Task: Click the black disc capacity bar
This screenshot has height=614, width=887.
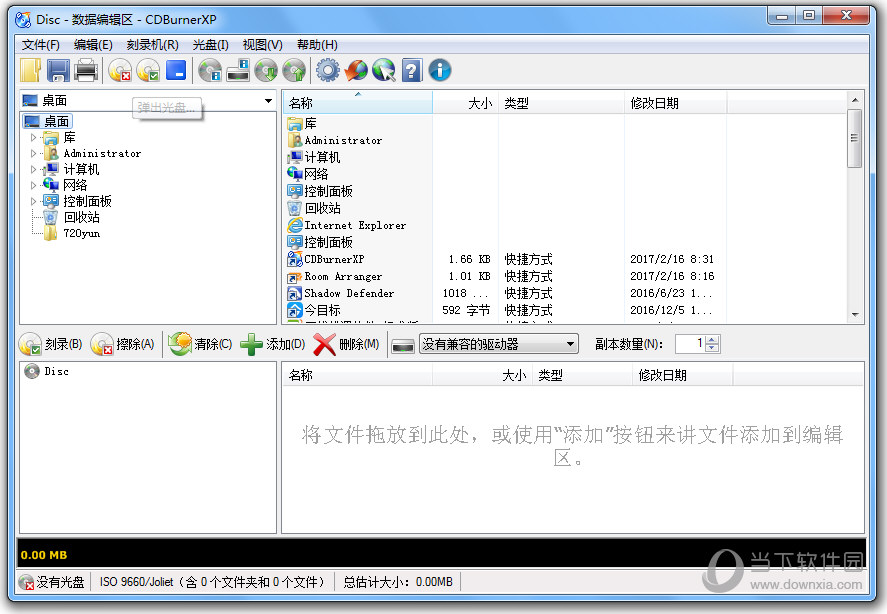Action: pyautogui.click(x=441, y=554)
